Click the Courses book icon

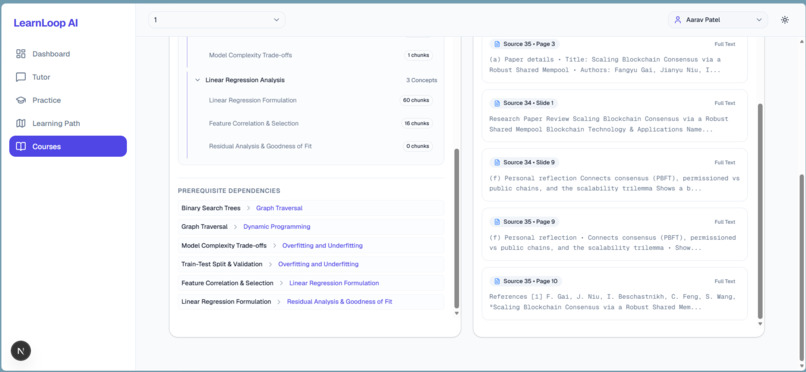point(21,146)
